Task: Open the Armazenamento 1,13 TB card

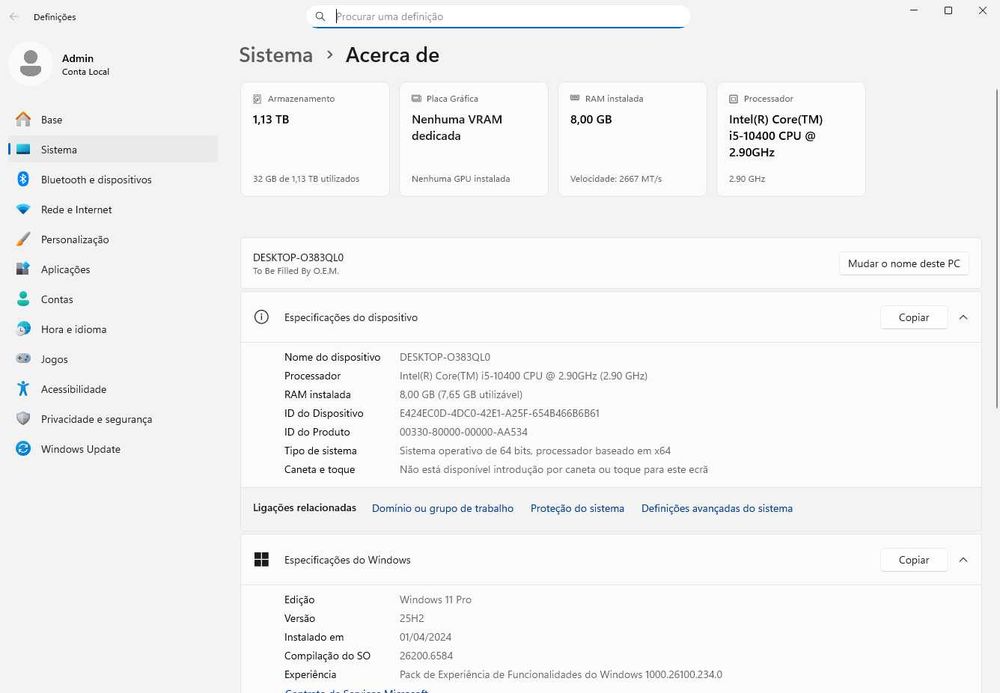Action: [x=315, y=139]
